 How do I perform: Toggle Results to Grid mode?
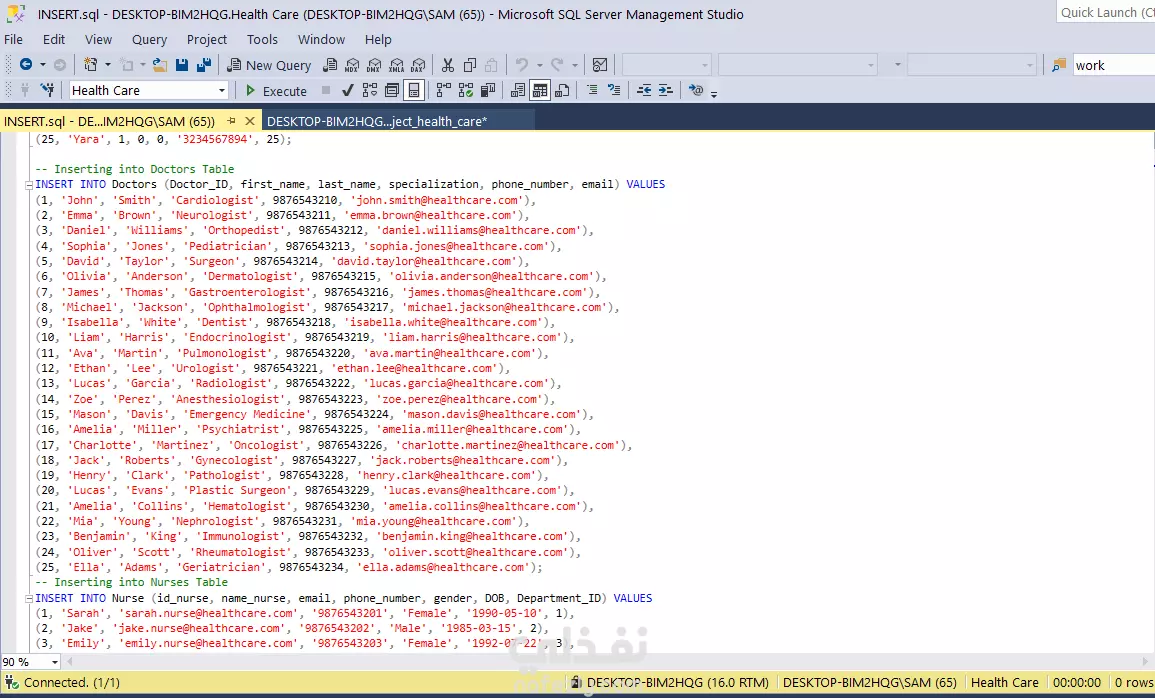[x=540, y=90]
